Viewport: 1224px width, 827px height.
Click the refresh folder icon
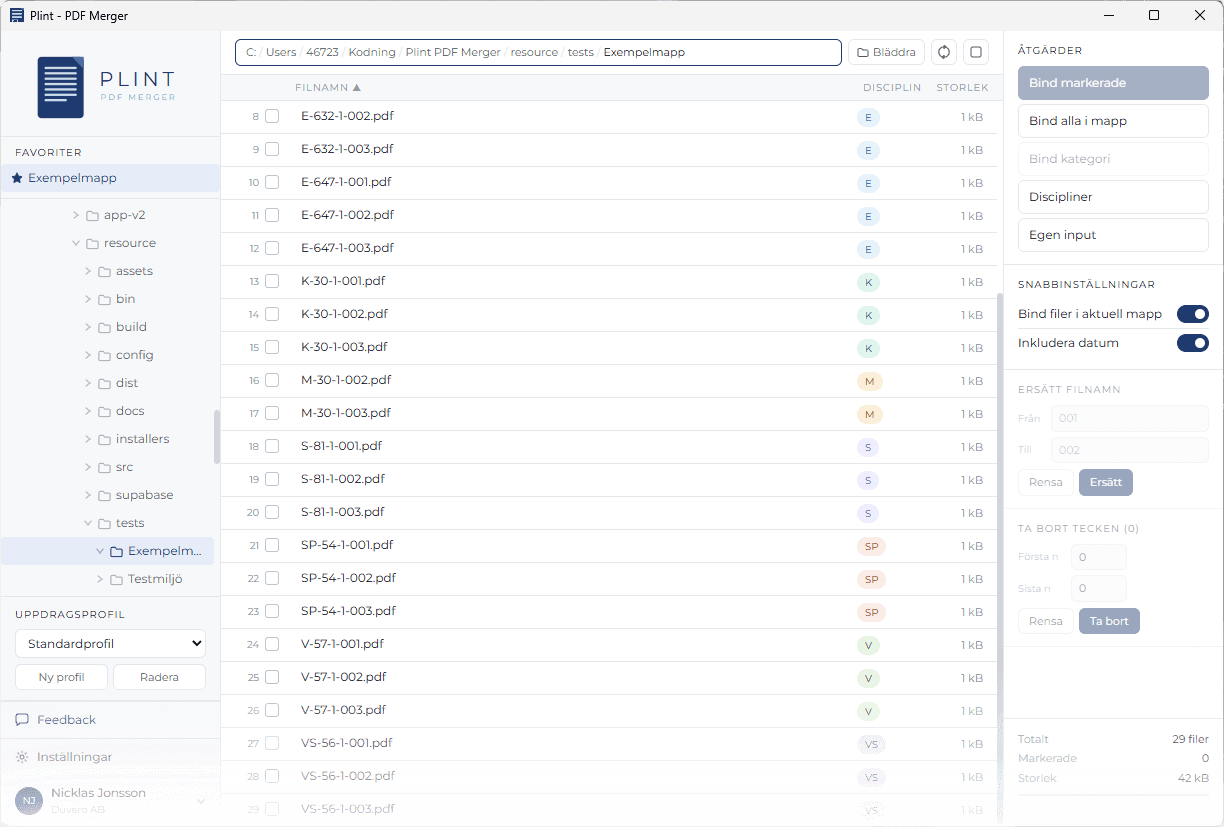(944, 52)
